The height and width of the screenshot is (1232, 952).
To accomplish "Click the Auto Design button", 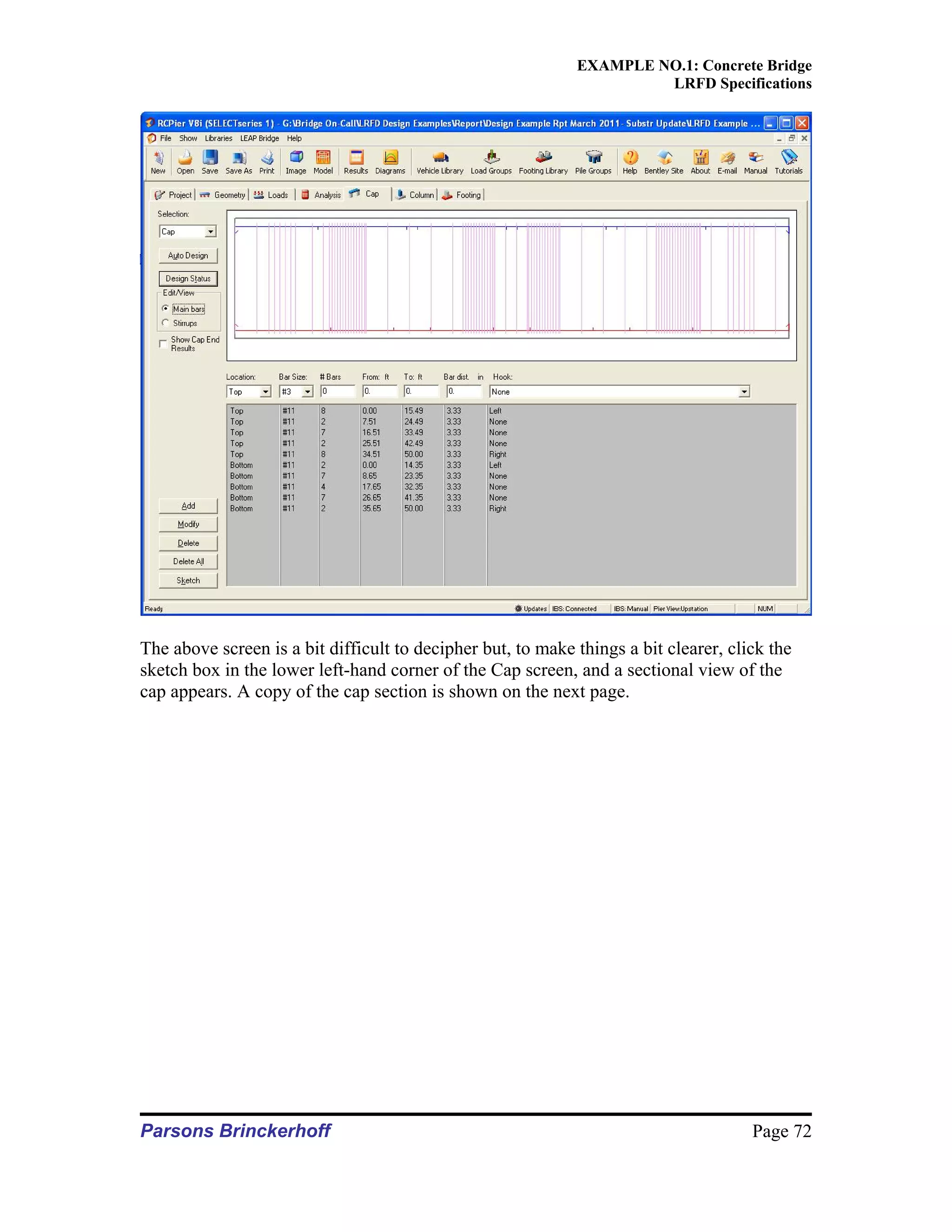I will 188,256.
